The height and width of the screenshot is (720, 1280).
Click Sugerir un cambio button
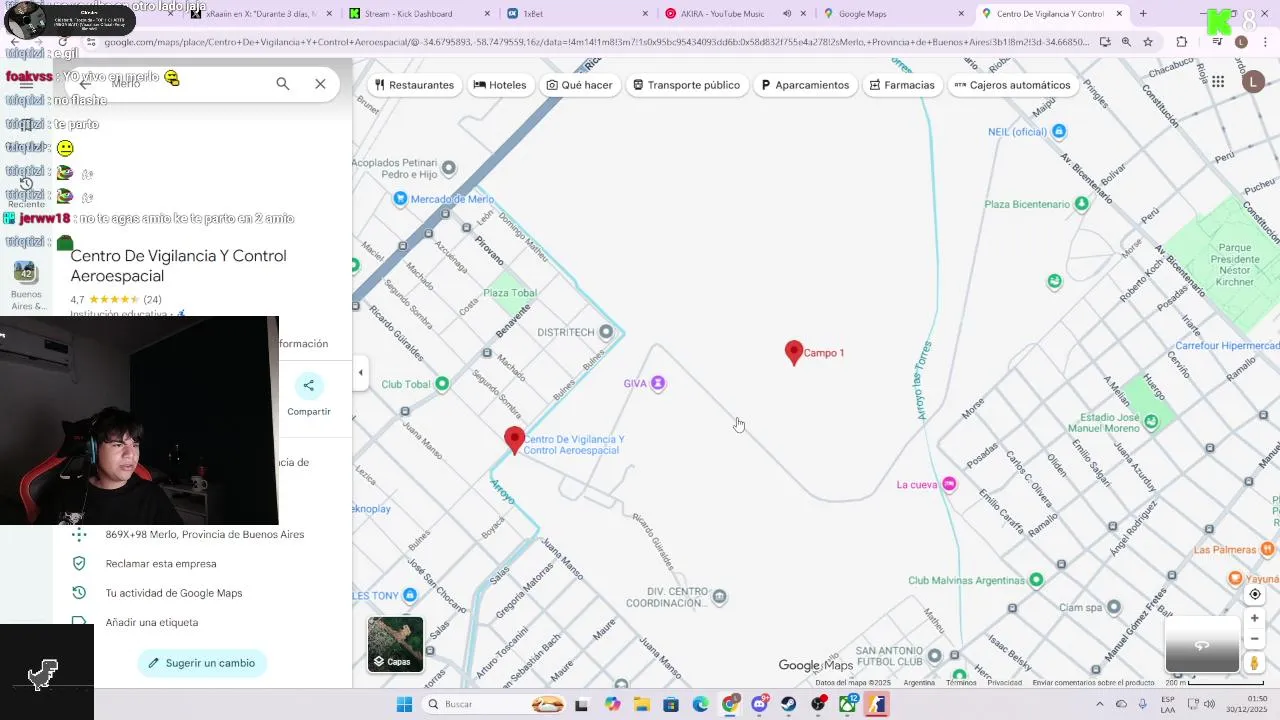click(202, 663)
